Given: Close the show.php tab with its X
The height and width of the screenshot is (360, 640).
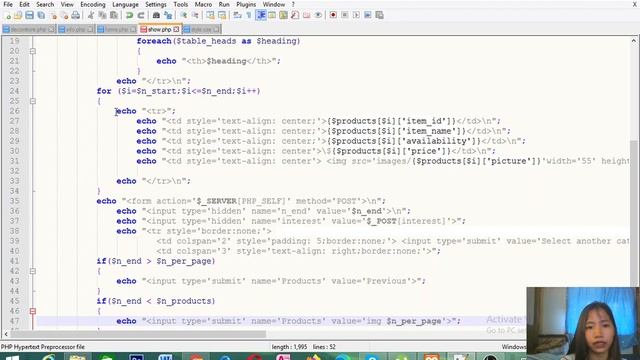Looking at the screenshot, I should [176, 29].
